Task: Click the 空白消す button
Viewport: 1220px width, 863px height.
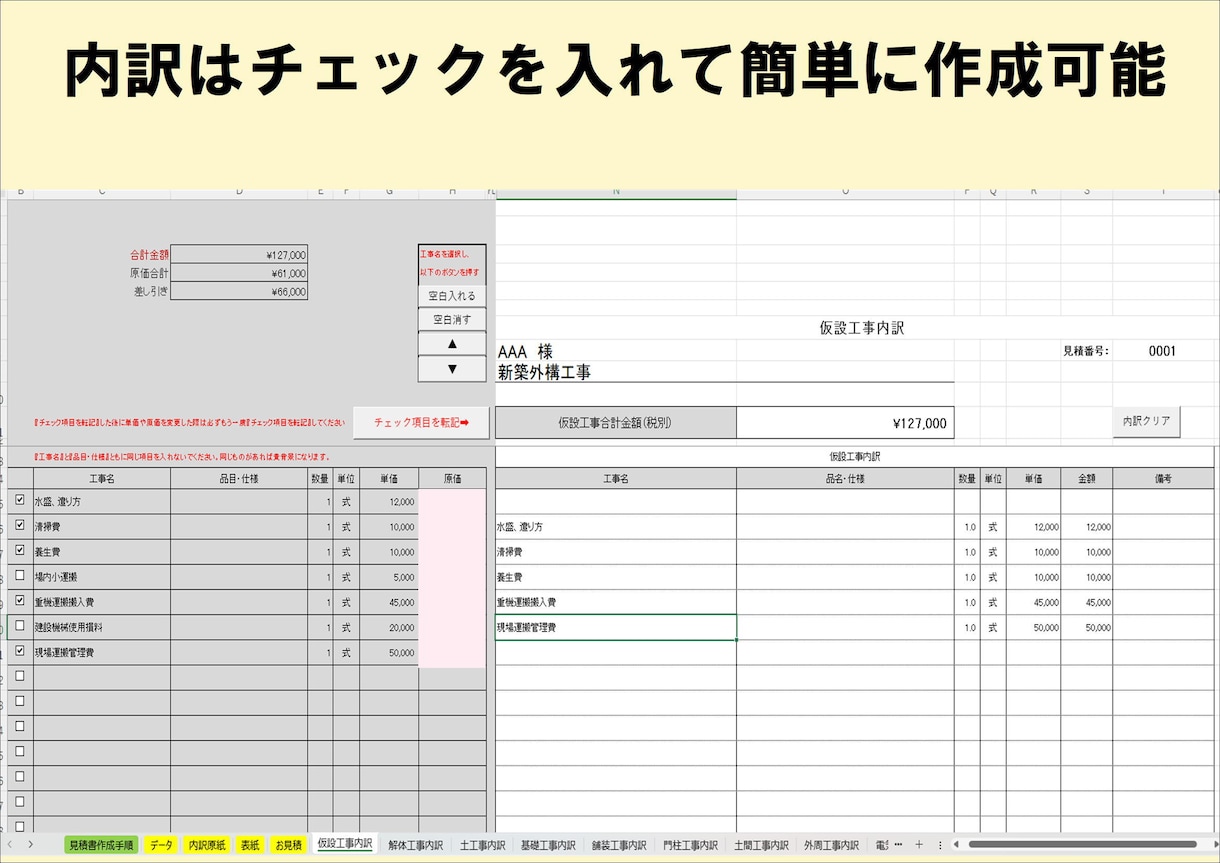Action: point(452,320)
